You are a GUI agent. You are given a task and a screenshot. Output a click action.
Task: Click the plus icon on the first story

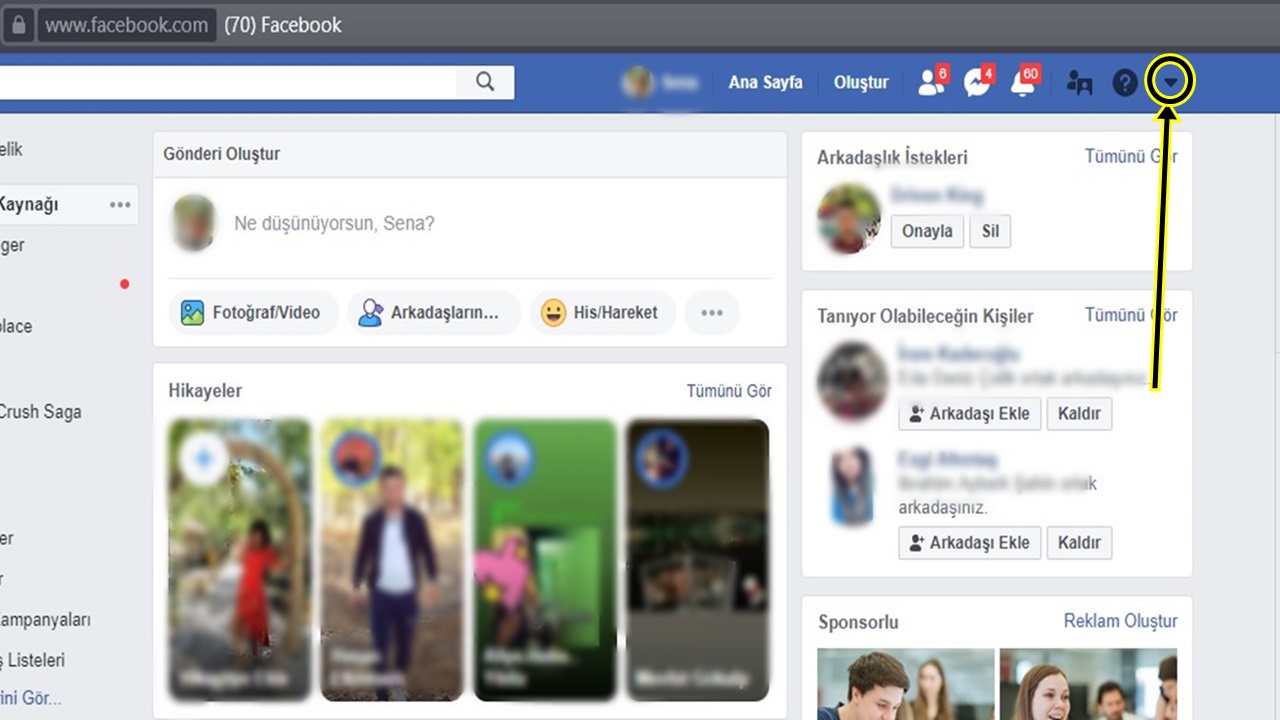click(x=203, y=457)
